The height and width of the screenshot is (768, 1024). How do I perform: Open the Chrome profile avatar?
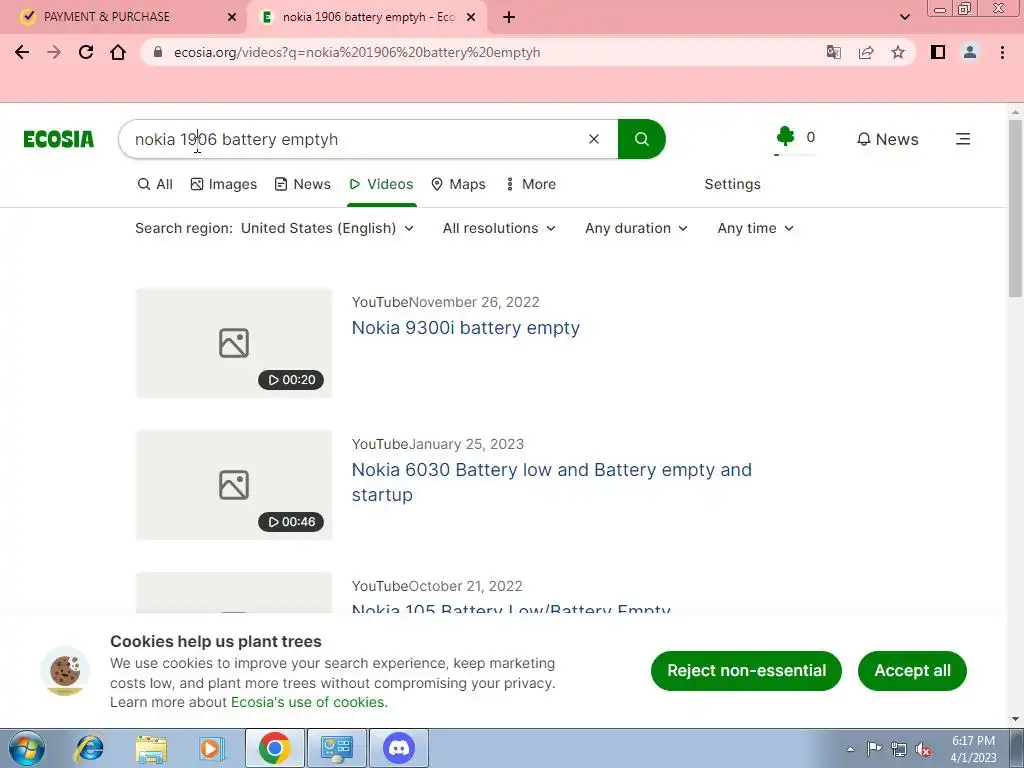(970, 52)
